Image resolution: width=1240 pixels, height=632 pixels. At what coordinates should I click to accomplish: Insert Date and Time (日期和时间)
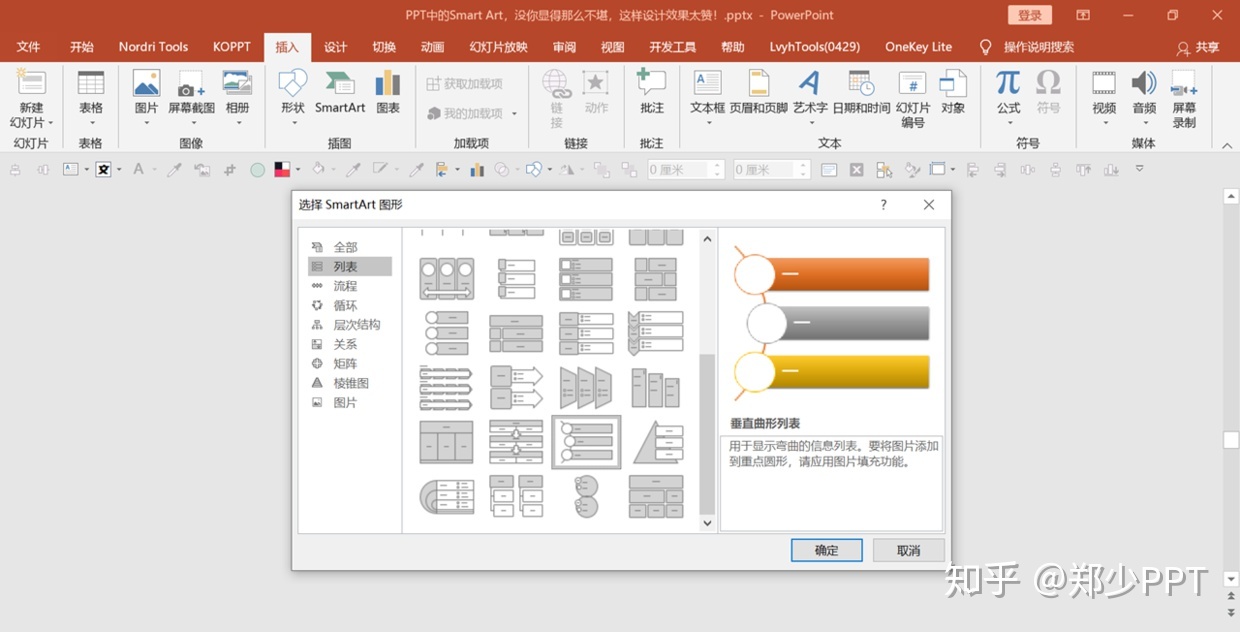(x=861, y=92)
